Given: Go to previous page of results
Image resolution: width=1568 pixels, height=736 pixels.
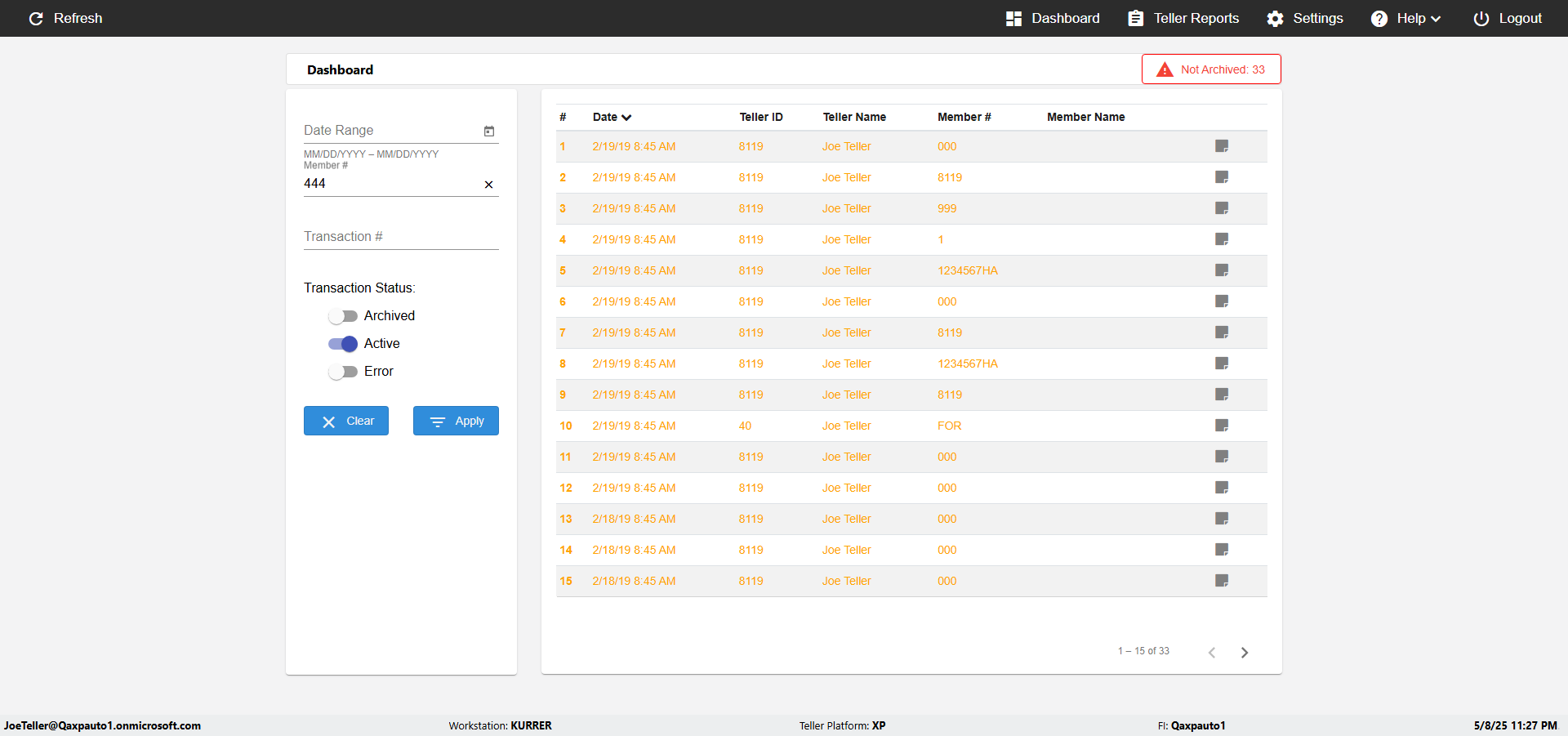Looking at the screenshot, I should (x=1212, y=652).
